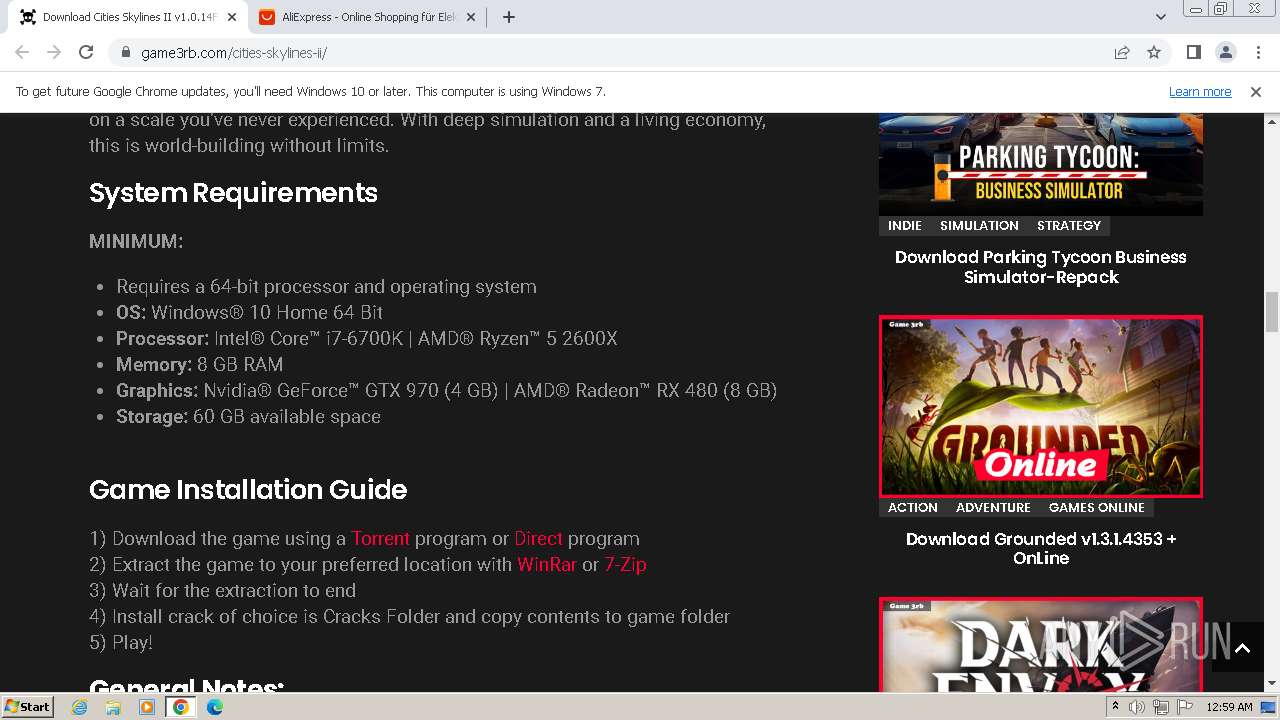This screenshot has height=720, width=1280.
Task: Click the System Requirements heading
Action: pos(233,193)
